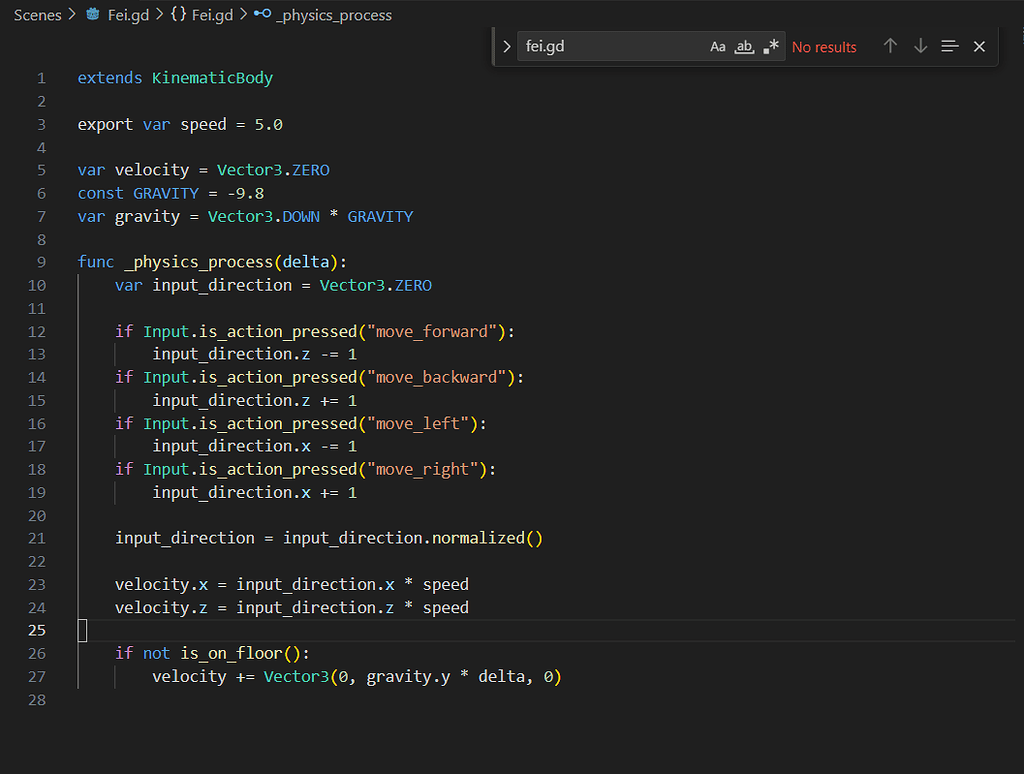Toggle Match Case (Aa) in the search bar

click(718, 46)
